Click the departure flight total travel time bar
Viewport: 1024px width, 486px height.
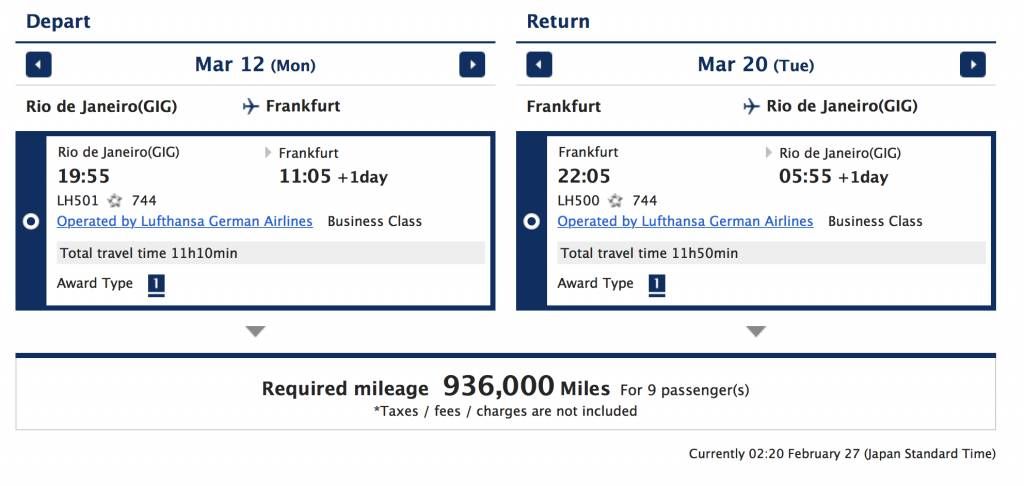pyautogui.click(x=271, y=253)
